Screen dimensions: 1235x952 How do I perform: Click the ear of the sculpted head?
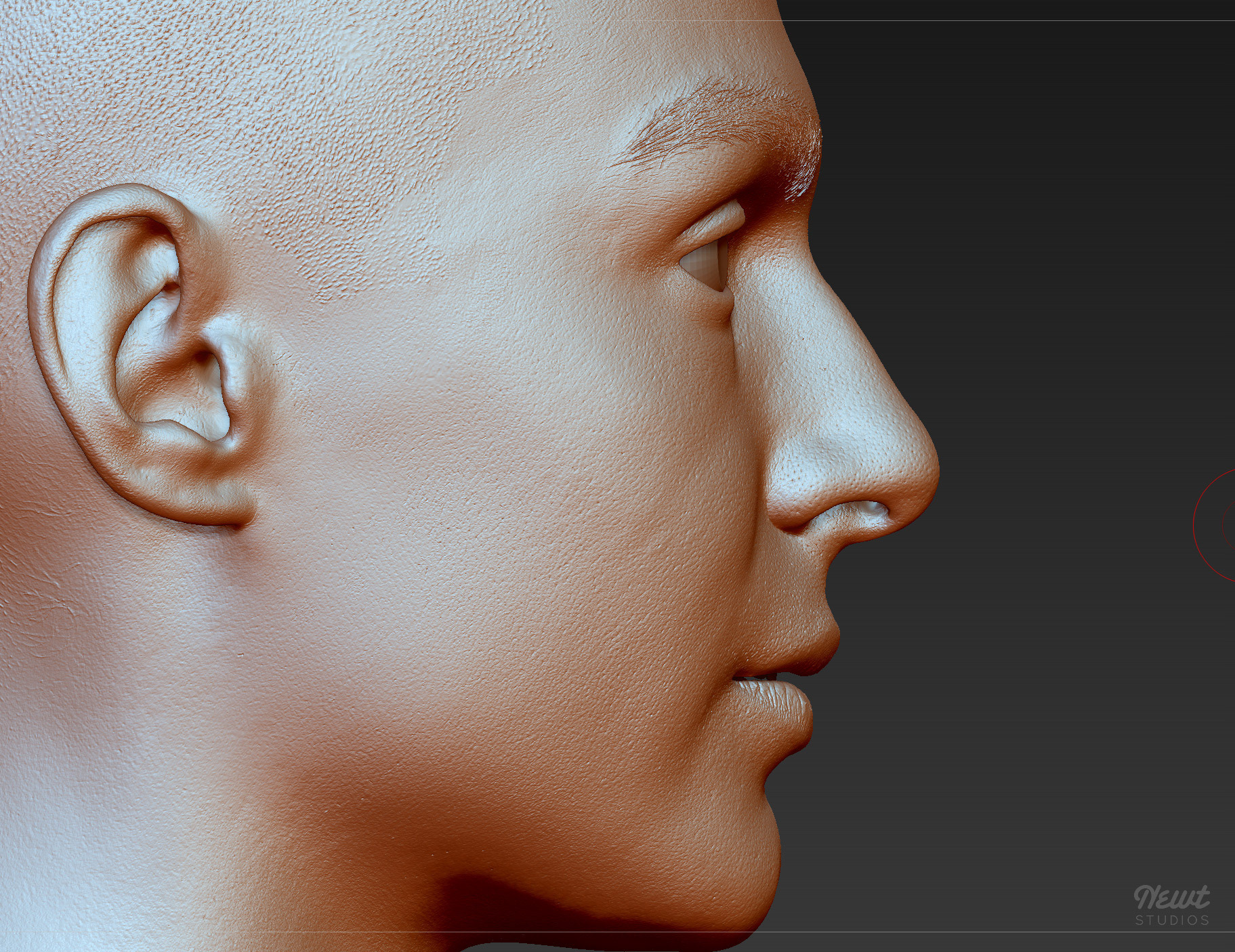click(x=144, y=356)
